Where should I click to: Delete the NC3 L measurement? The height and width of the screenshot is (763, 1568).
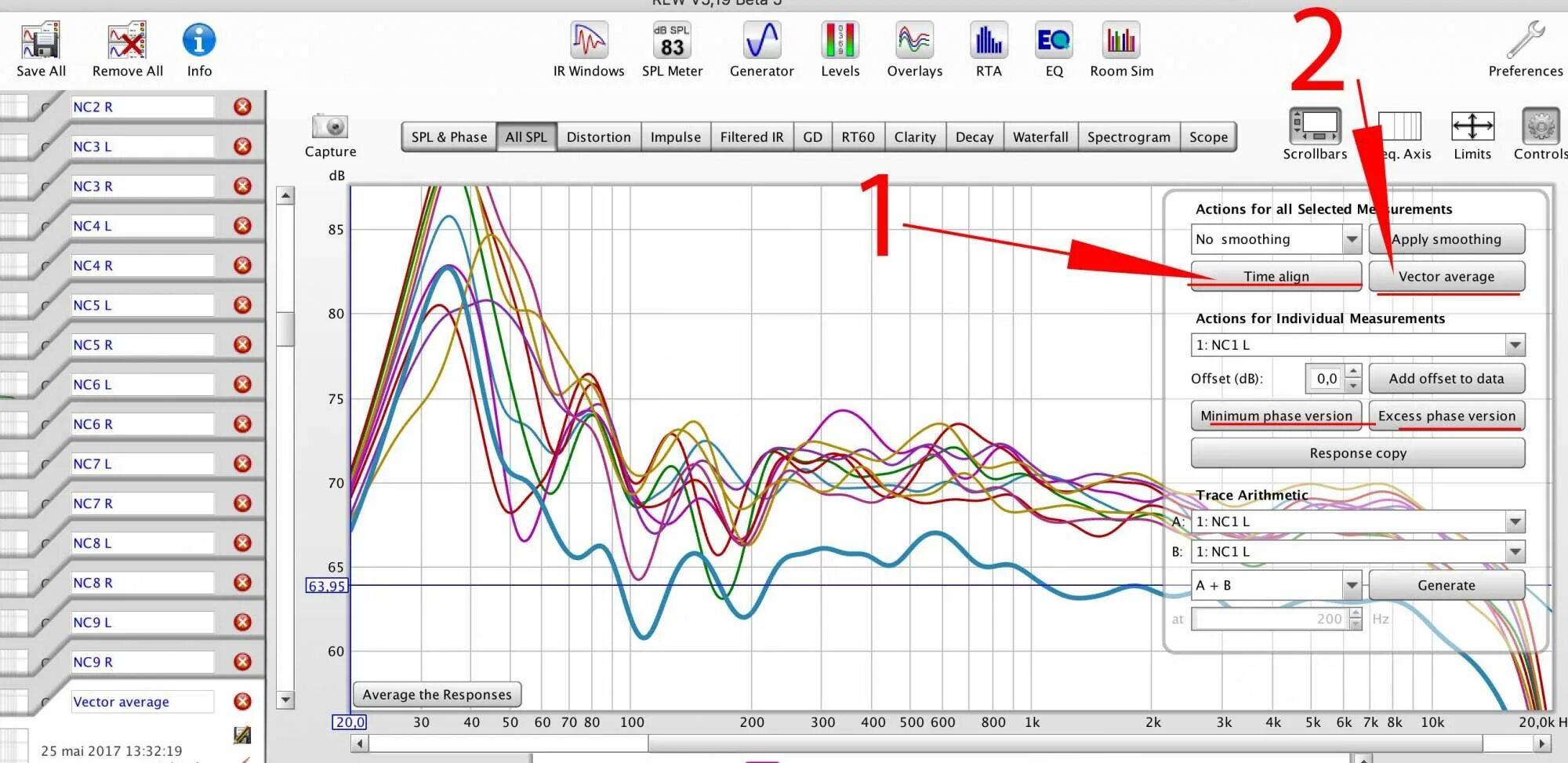[243, 146]
